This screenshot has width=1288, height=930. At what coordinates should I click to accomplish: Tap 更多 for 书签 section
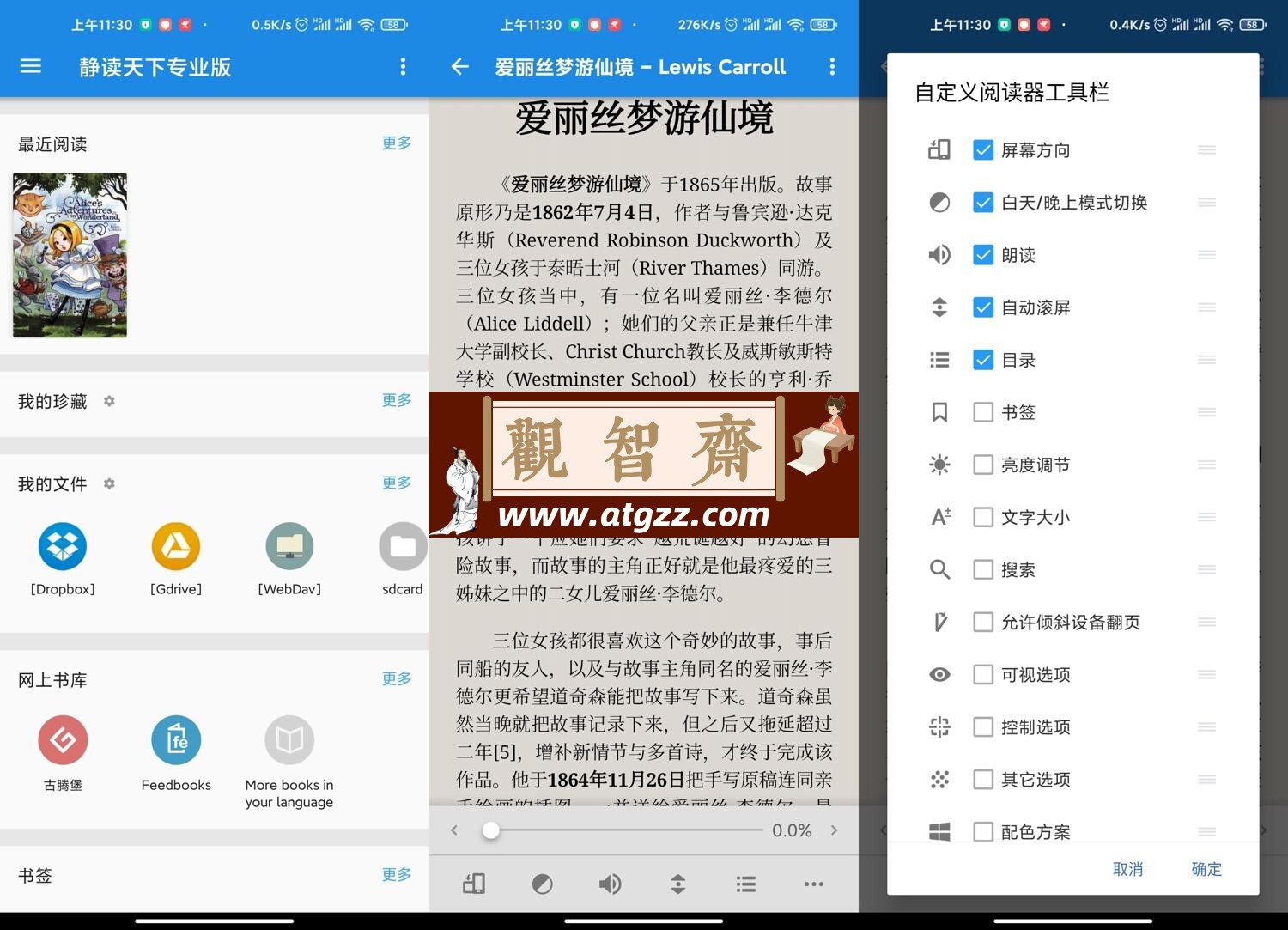tap(397, 874)
